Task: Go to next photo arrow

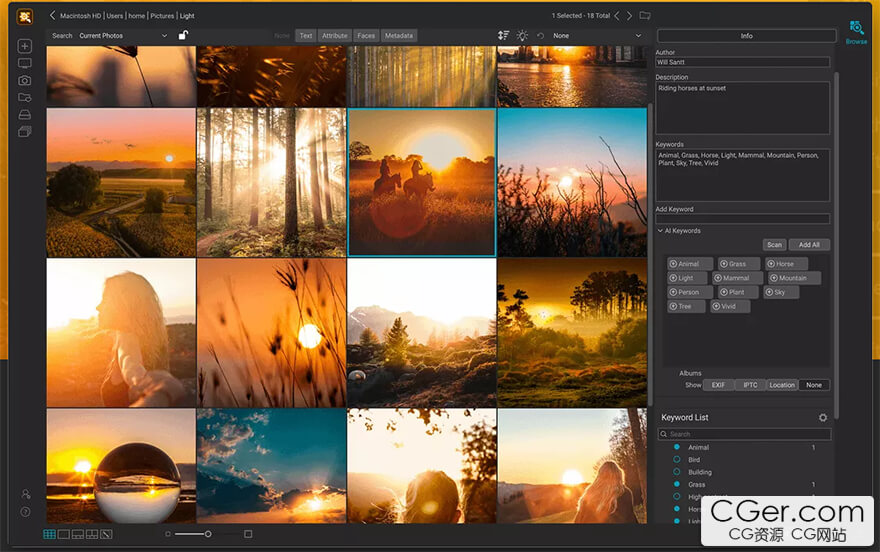Action: (629, 16)
